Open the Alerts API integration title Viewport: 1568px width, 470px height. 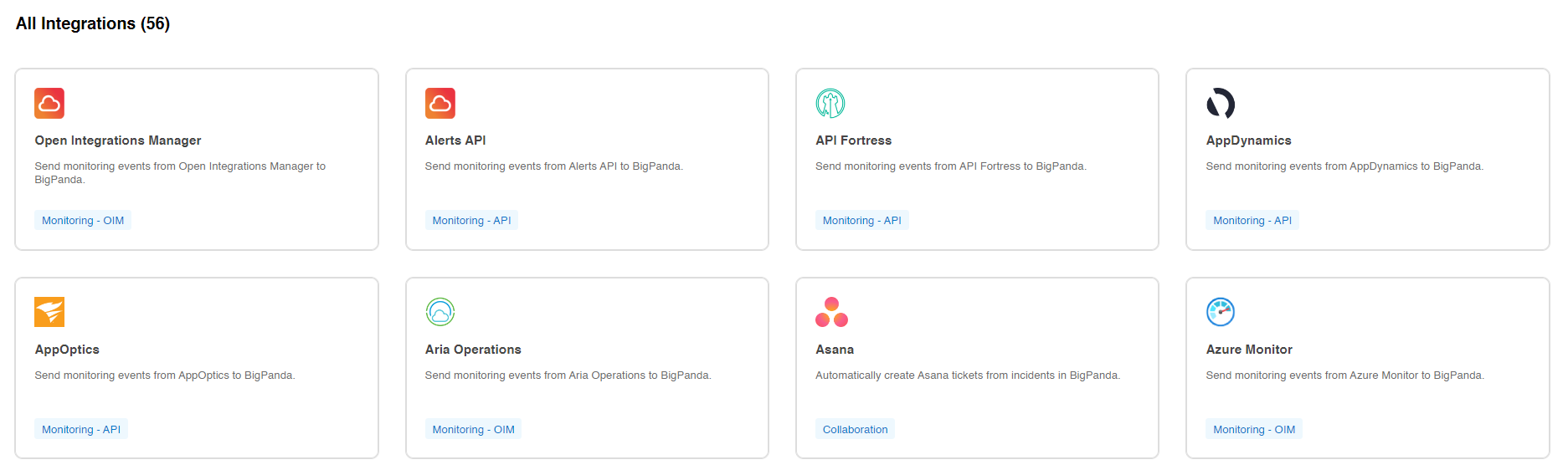pos(455,140)
